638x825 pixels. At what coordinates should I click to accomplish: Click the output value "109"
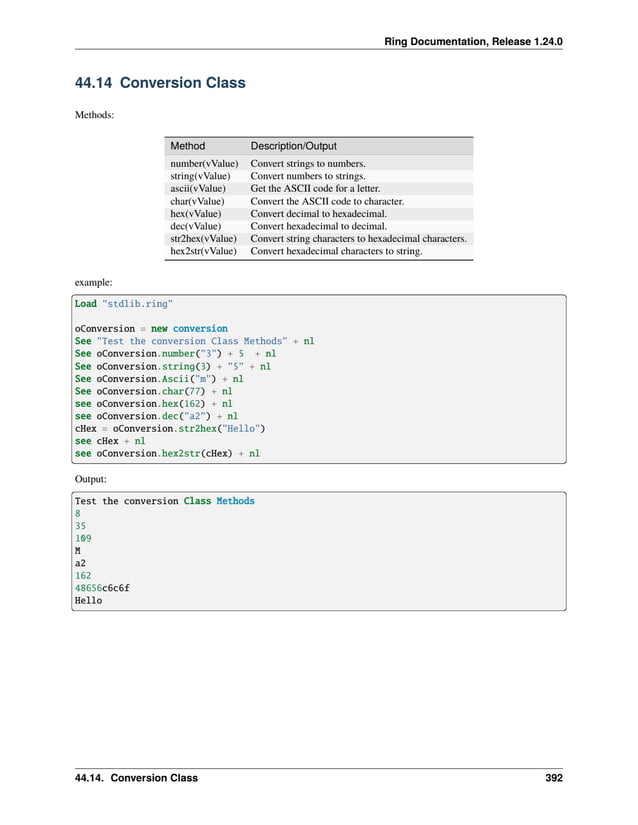pyautogui.click(x=83, y=538)
